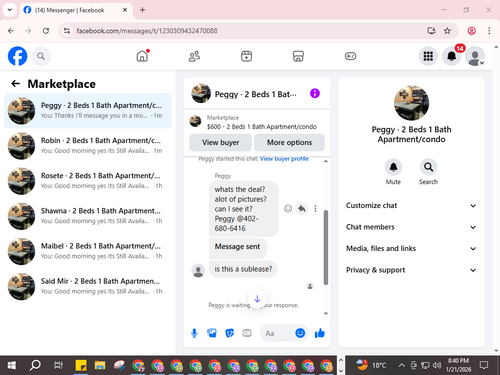Open Shawna conversation in list
Screen dimensions: 500x375
[x=88, y=216]
